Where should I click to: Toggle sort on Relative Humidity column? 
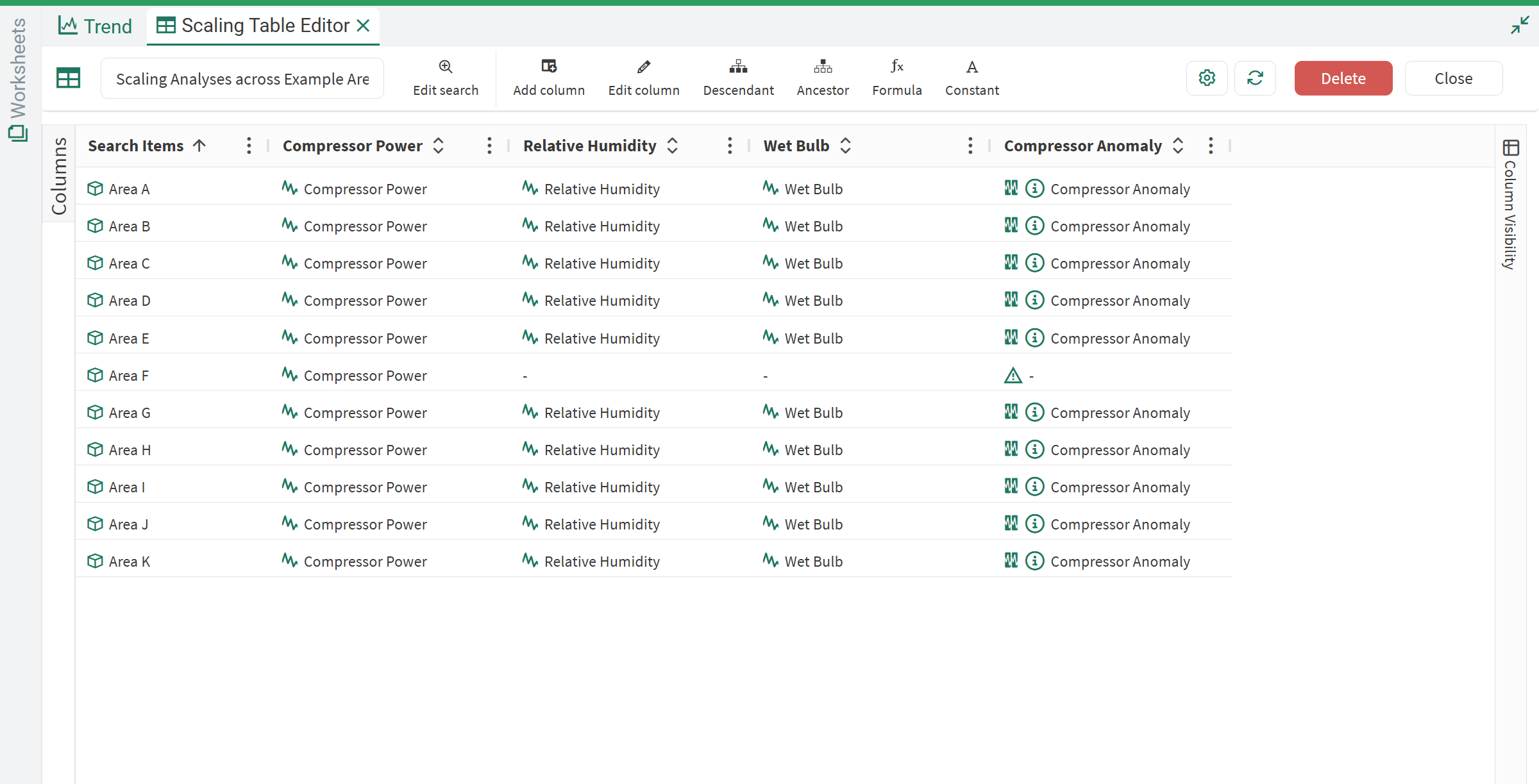673,146
